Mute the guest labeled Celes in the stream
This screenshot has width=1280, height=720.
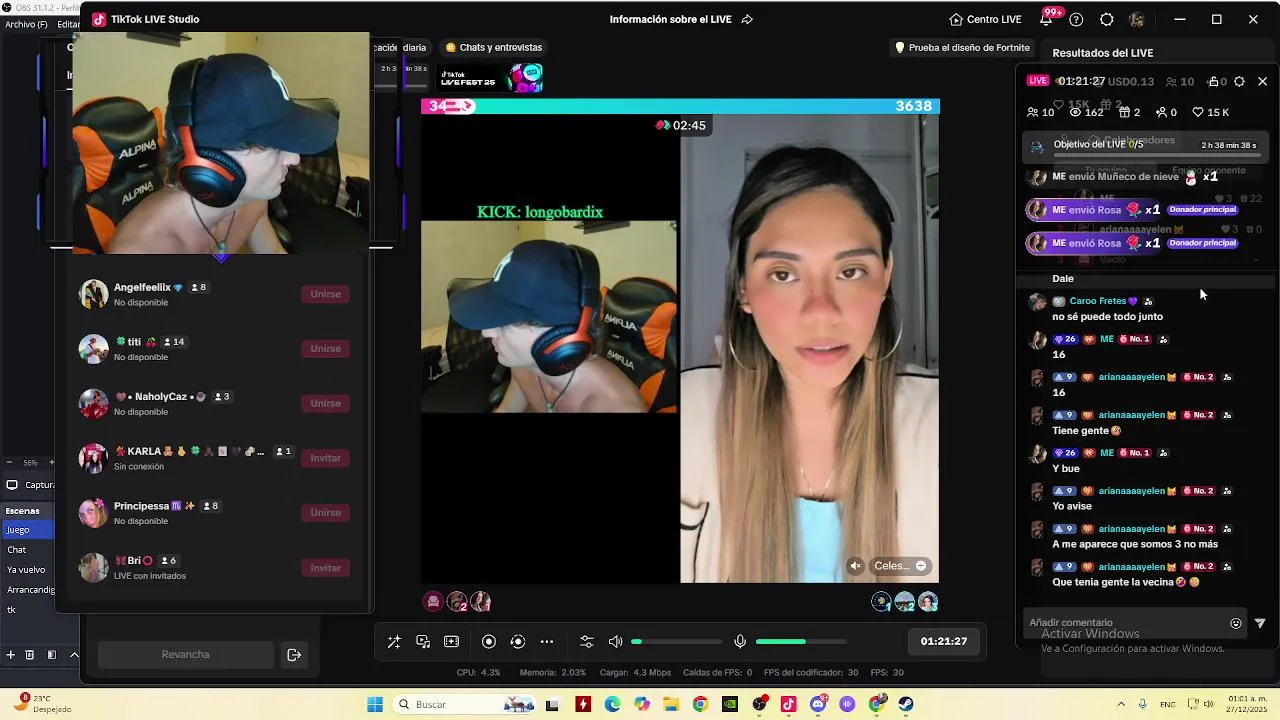point(855,566)
